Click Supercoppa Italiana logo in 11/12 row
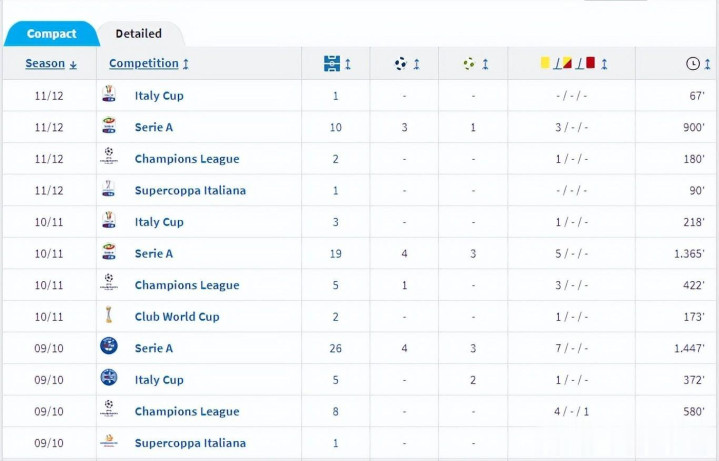Image resolution: width=719 pixels, height=461 pixels. (109, 190)
